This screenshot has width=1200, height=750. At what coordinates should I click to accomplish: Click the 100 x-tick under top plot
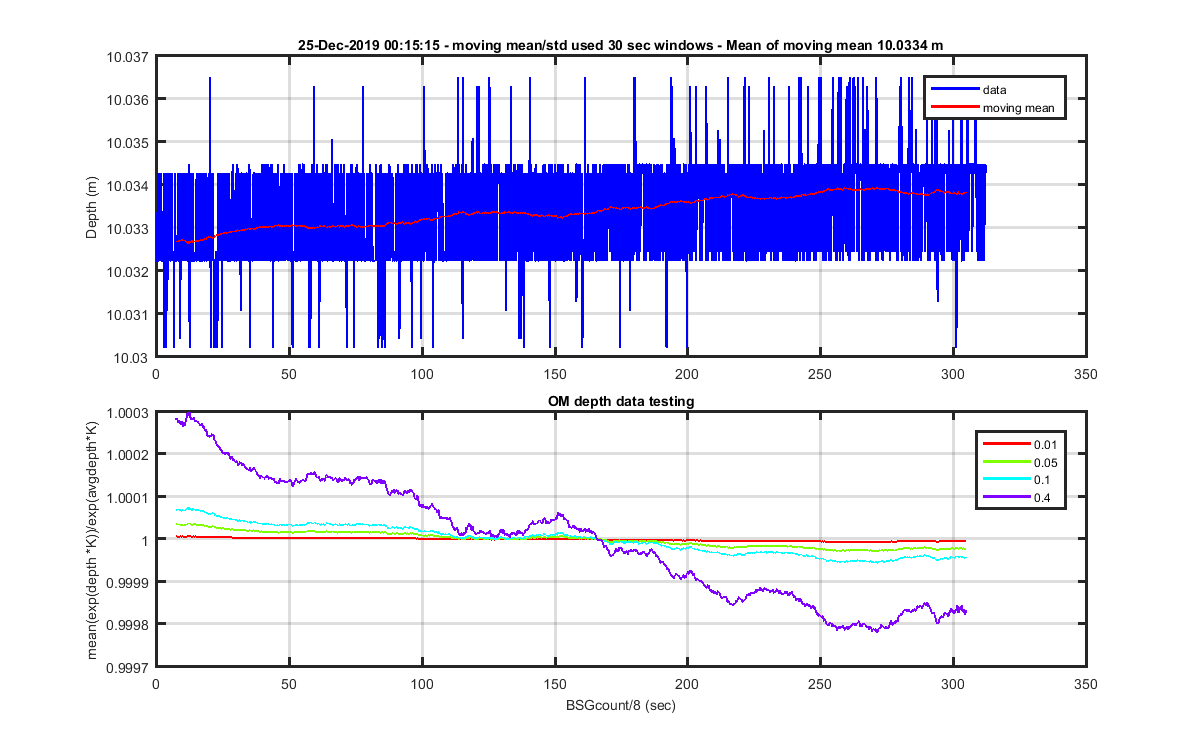point(422,375)
